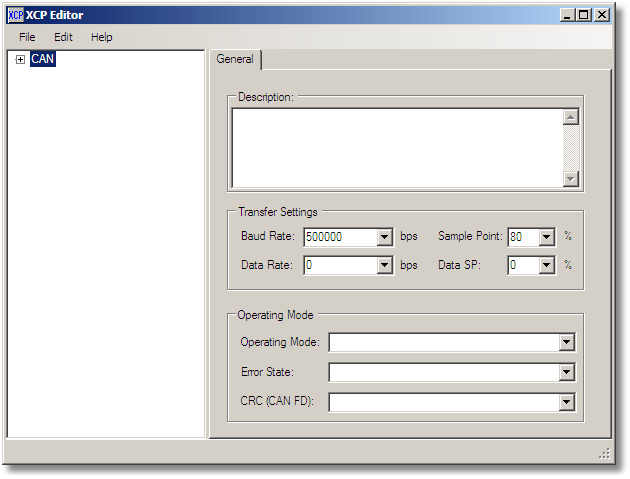The height and width of the screenshot is (479, 630).
Task: Open the Sample Point dropdown
Action: click(546, 238)
